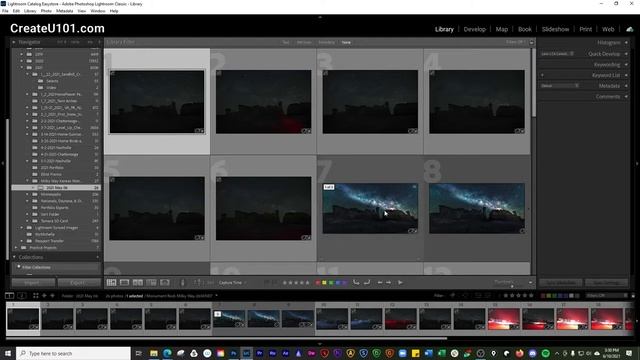Filter by red label in filmstrip bar
Screen dimensions: 640x360
point(543,296)
